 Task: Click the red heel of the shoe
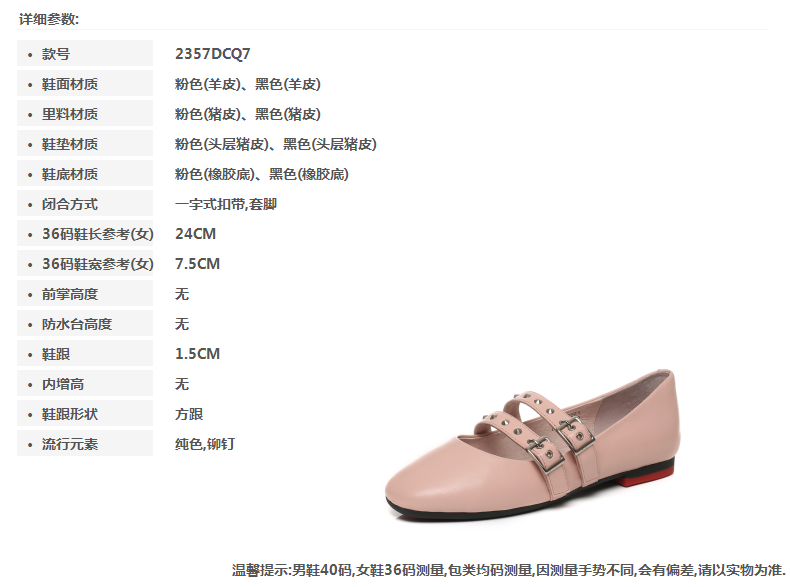pyautogui.click(x=646, y=476)
